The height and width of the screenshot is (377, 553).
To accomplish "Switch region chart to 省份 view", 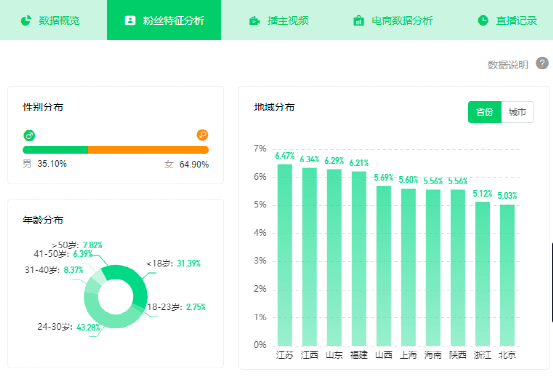I will (x=485, y=112).
